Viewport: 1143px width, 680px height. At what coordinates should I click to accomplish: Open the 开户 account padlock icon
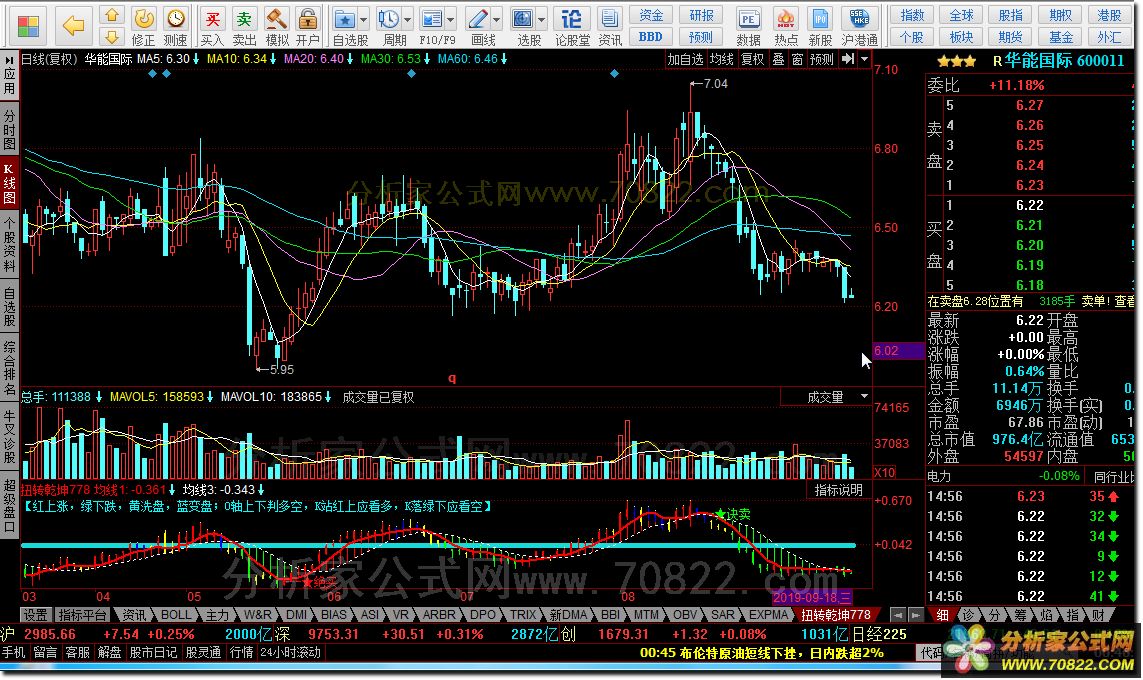(x=308, y=26)
